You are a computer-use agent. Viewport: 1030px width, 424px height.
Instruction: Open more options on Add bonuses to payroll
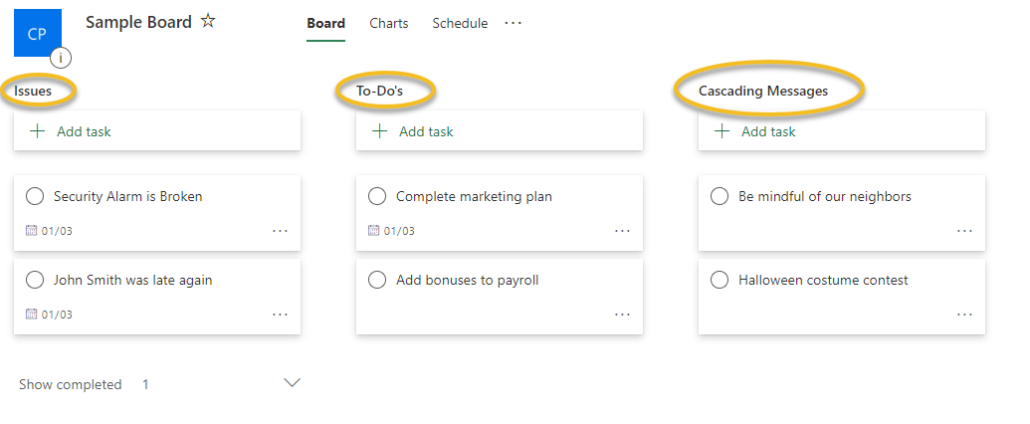tap(622, 314)
